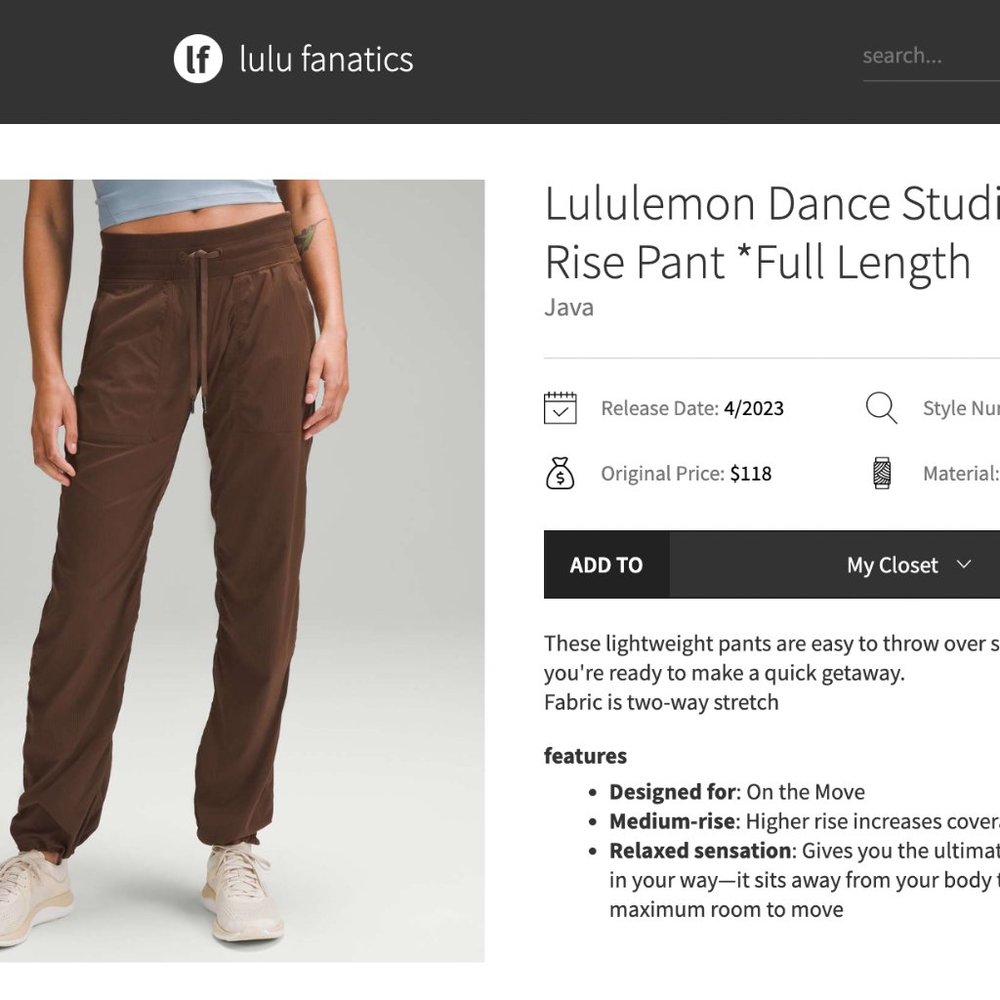Click the features section heading
Viewport: 1000px width, 1000px height.
point(585,756)
